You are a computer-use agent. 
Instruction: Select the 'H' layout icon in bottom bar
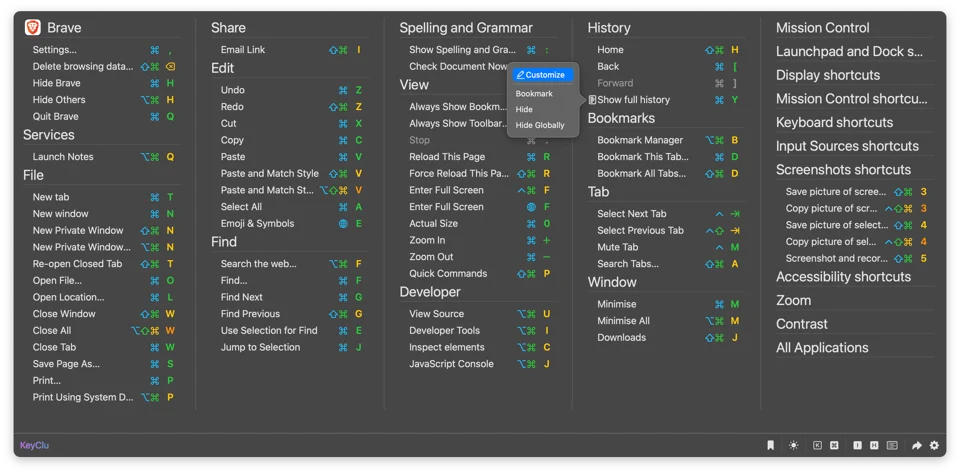pyautogui.click(x=874, y=445)
